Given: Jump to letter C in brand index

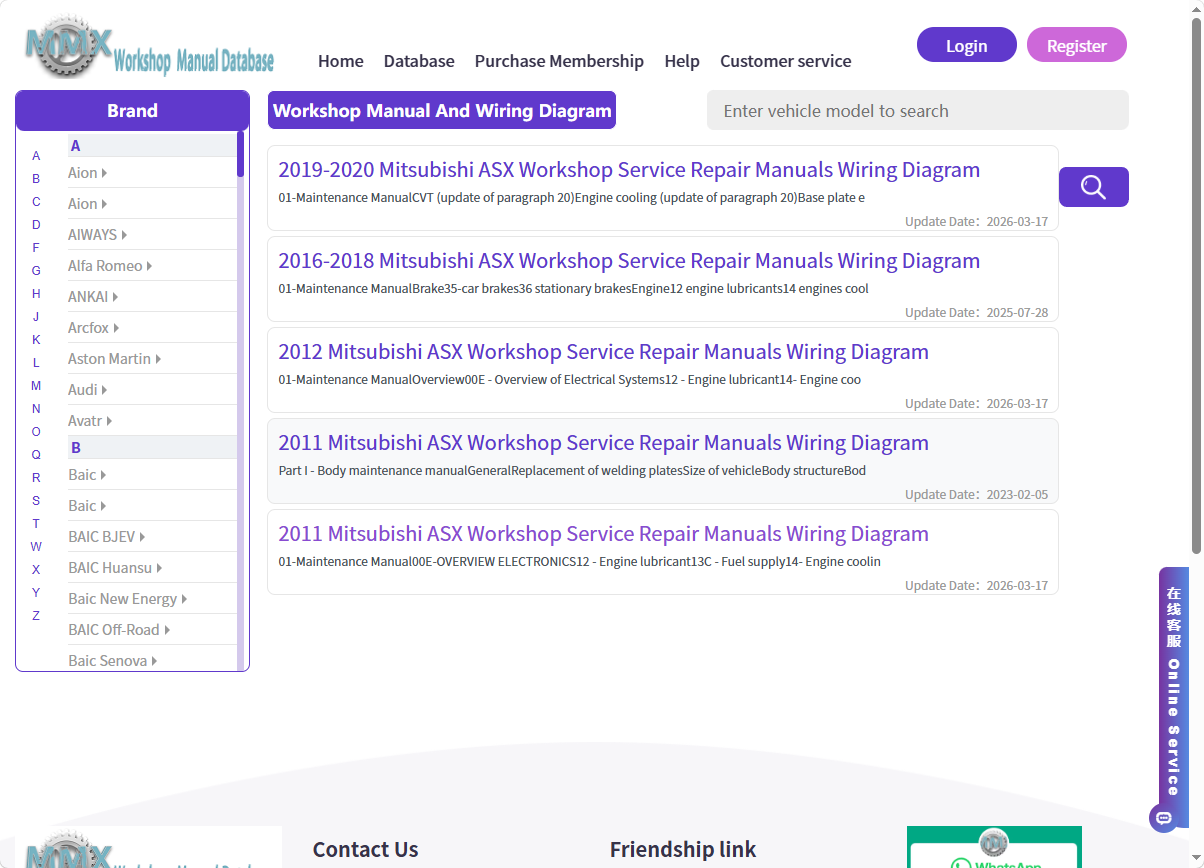Looking at the screenshot, I should (x=36, y=202).
